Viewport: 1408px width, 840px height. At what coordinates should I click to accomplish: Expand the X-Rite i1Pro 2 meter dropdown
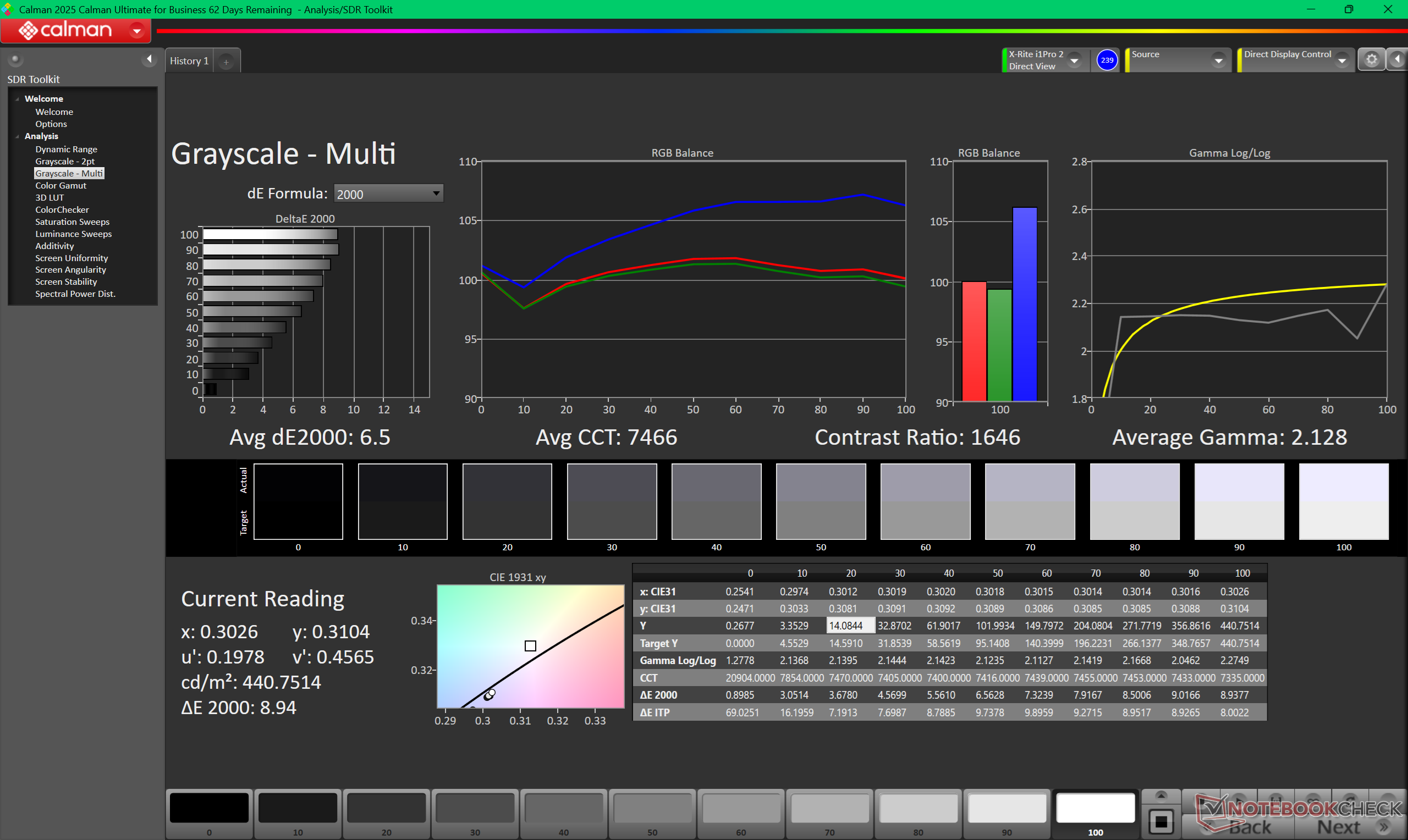click(x=1074, y=60)
